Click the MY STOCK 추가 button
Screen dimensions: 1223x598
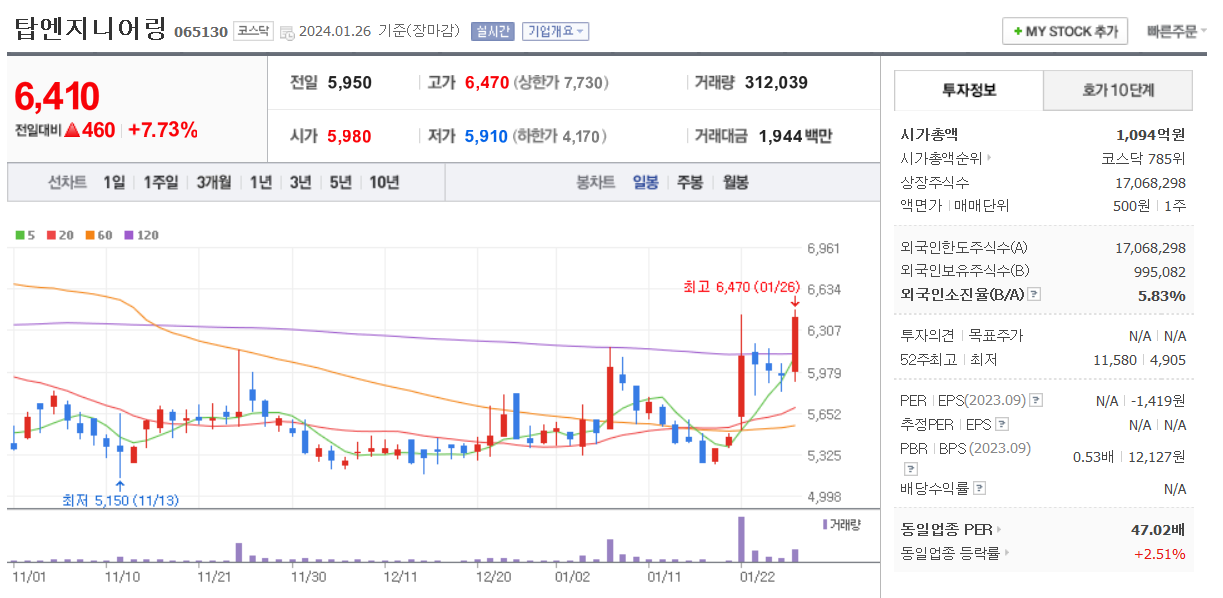pyautogui.click(x=1065, y=31)
